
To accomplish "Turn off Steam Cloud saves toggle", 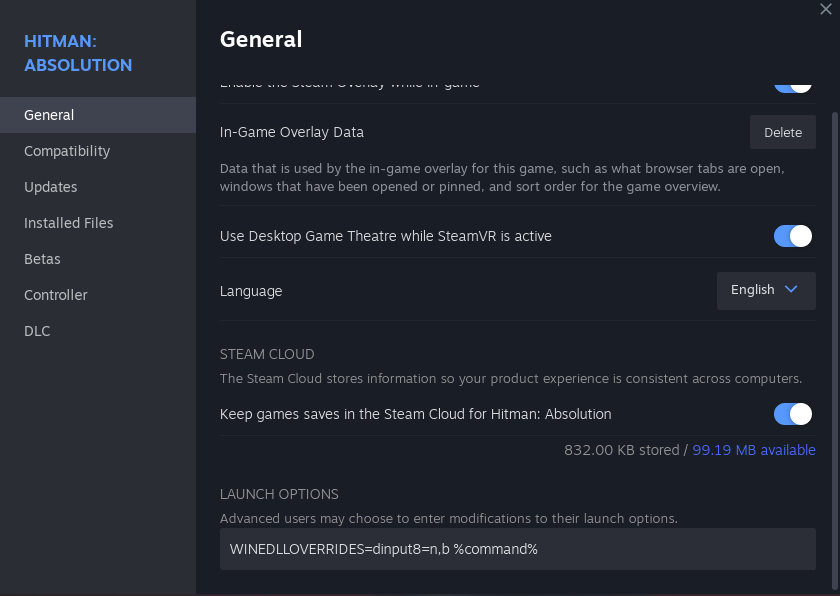I will click(793, 414).
